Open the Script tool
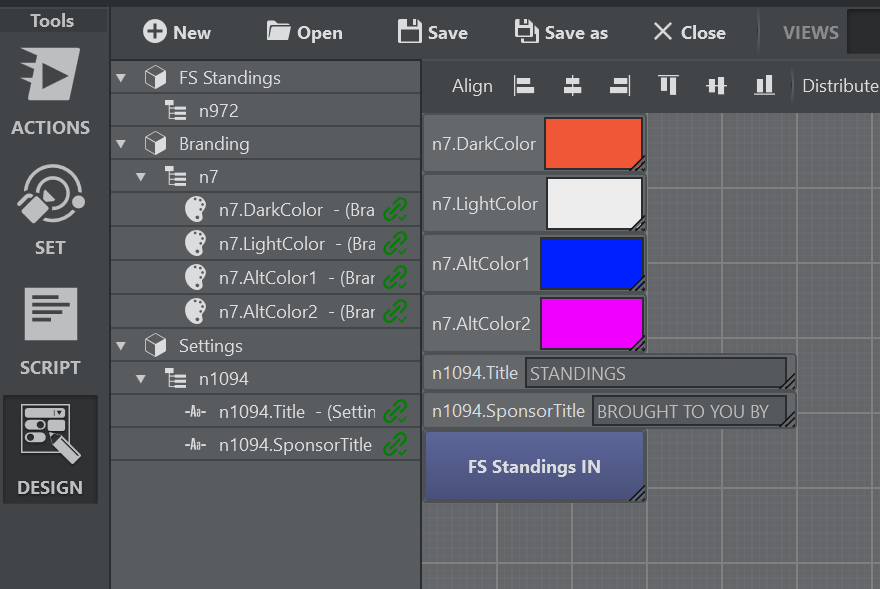 click(x=50, y=330)
